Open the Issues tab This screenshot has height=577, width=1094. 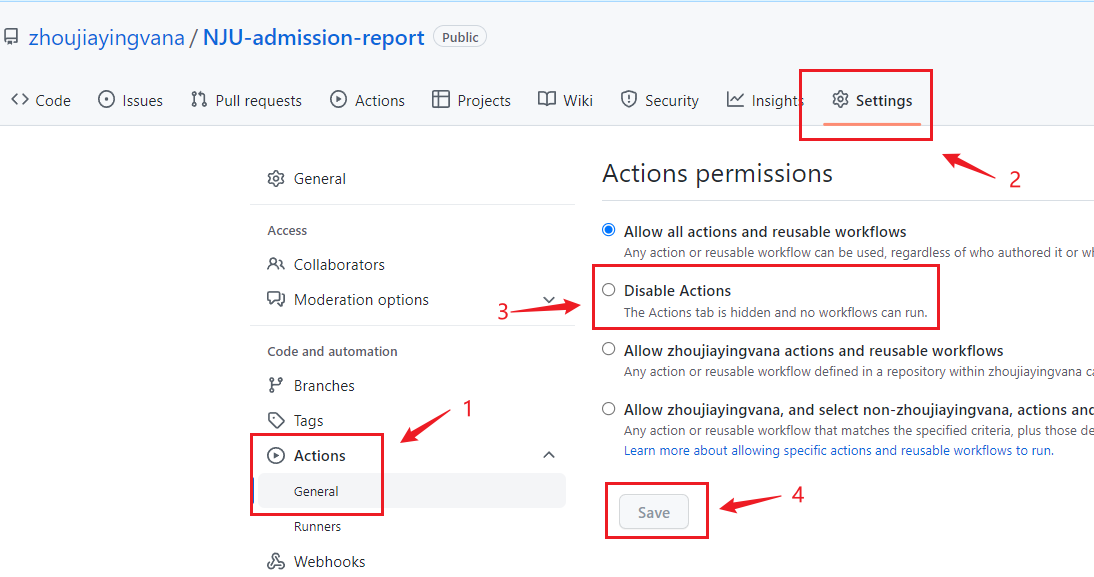coord(130,100)
